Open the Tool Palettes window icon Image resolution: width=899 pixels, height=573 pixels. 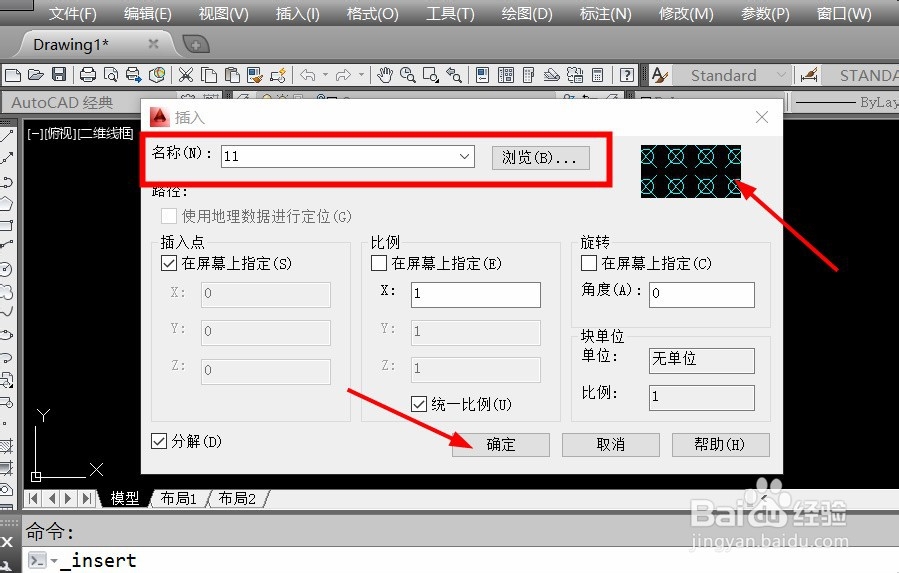pos(529,75)
